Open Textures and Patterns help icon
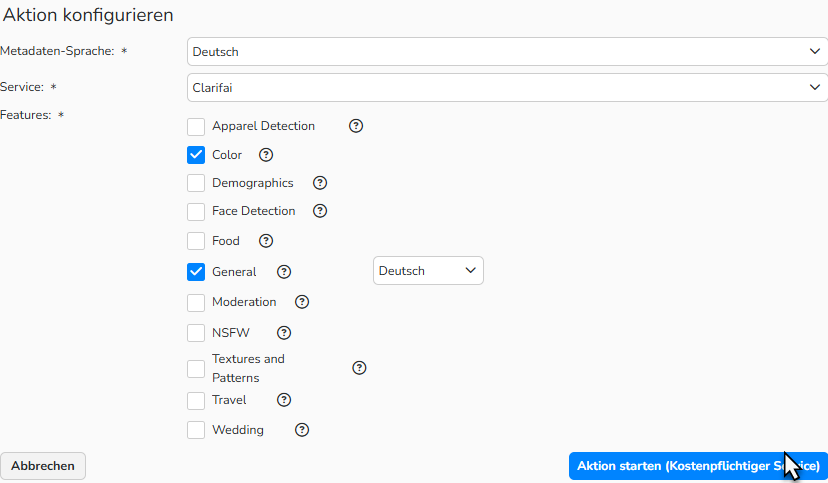 (359, 368)
